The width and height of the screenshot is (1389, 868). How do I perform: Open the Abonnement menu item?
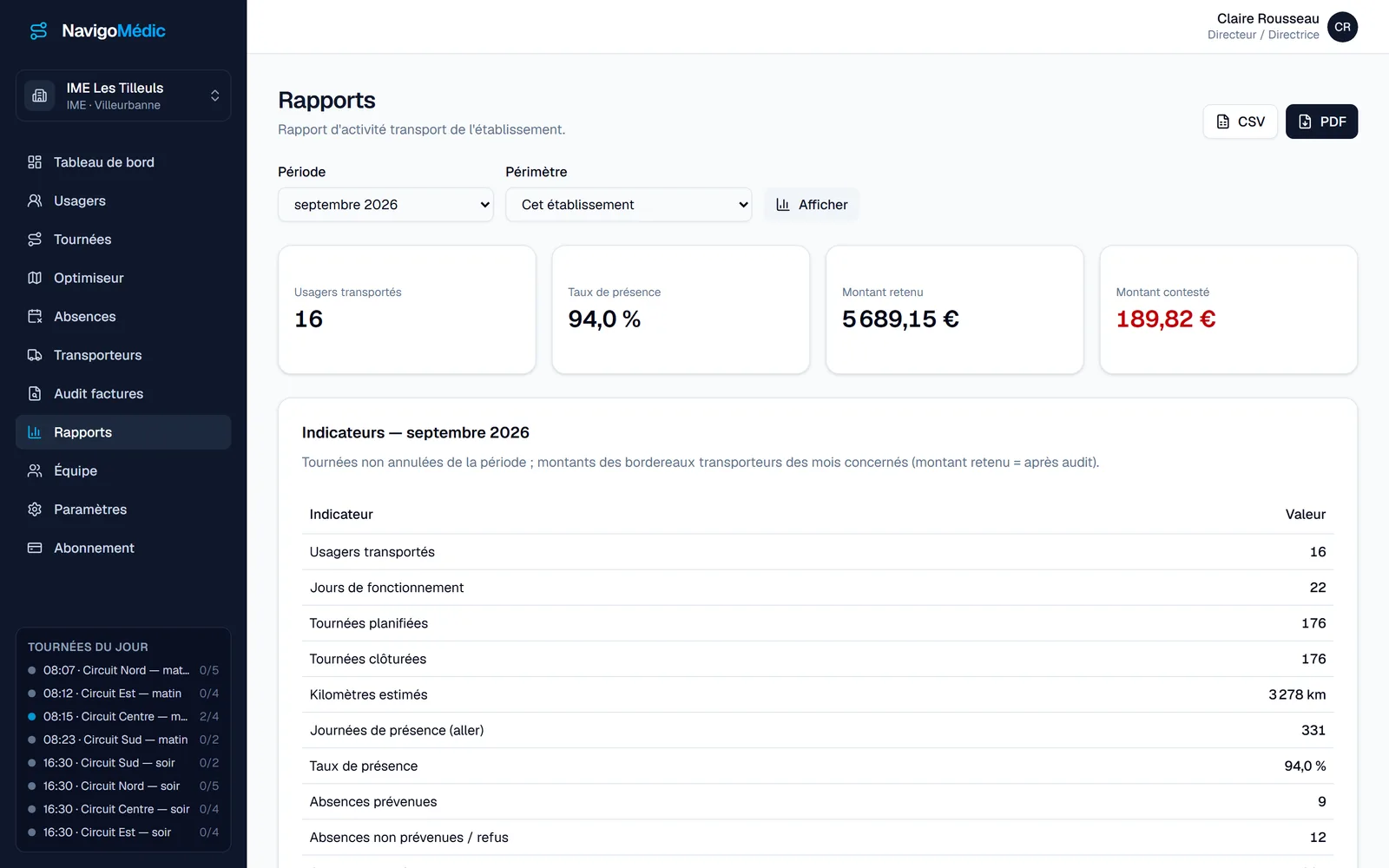pyautogui.click(x=123, y=548)
